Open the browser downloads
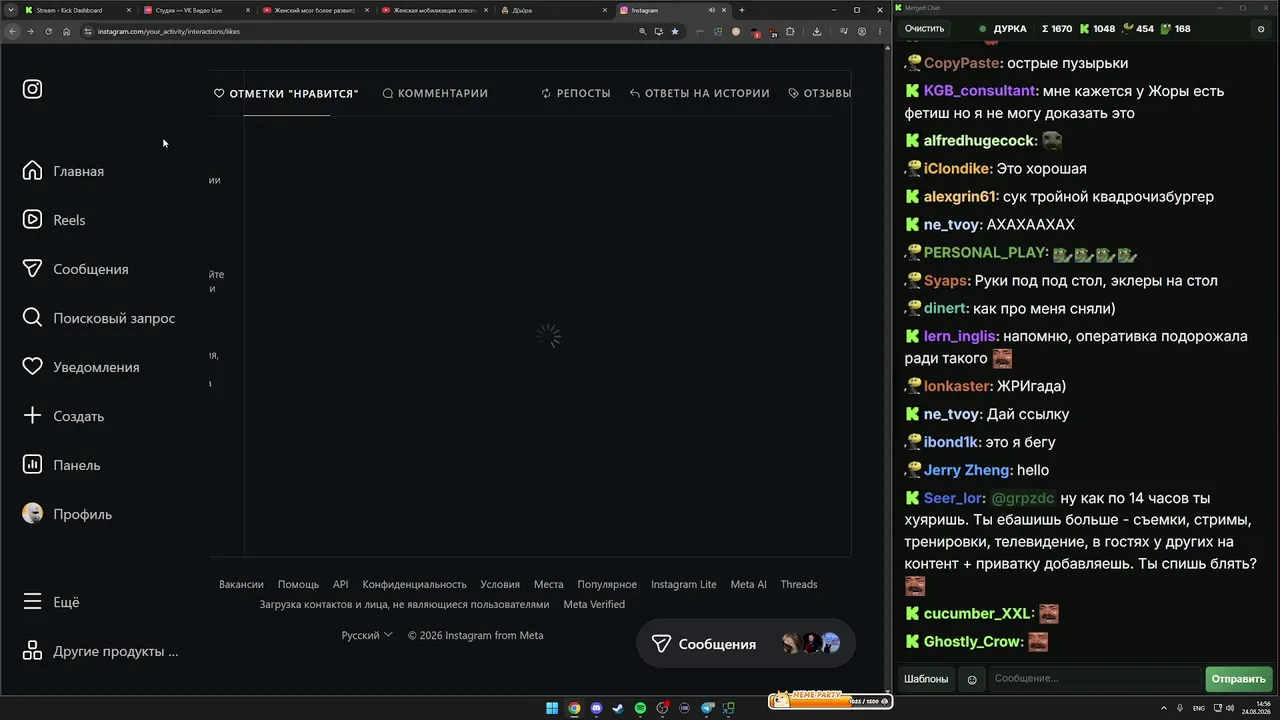 (x=817, y=31)
